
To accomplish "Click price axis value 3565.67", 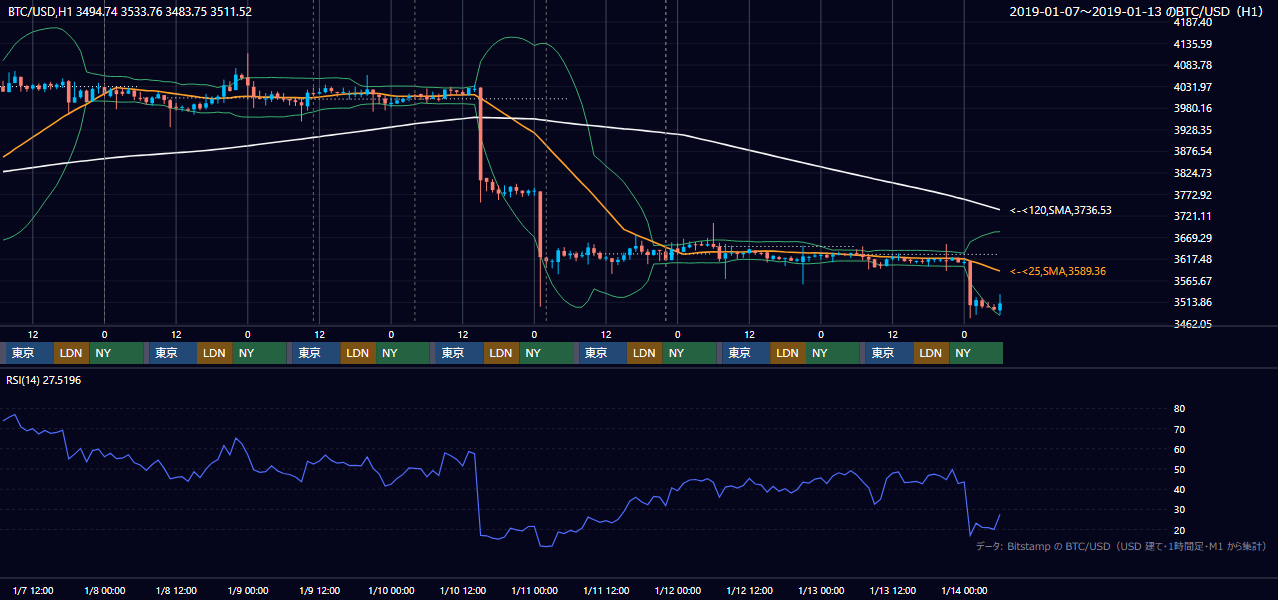I will (x=1192, y=281).
